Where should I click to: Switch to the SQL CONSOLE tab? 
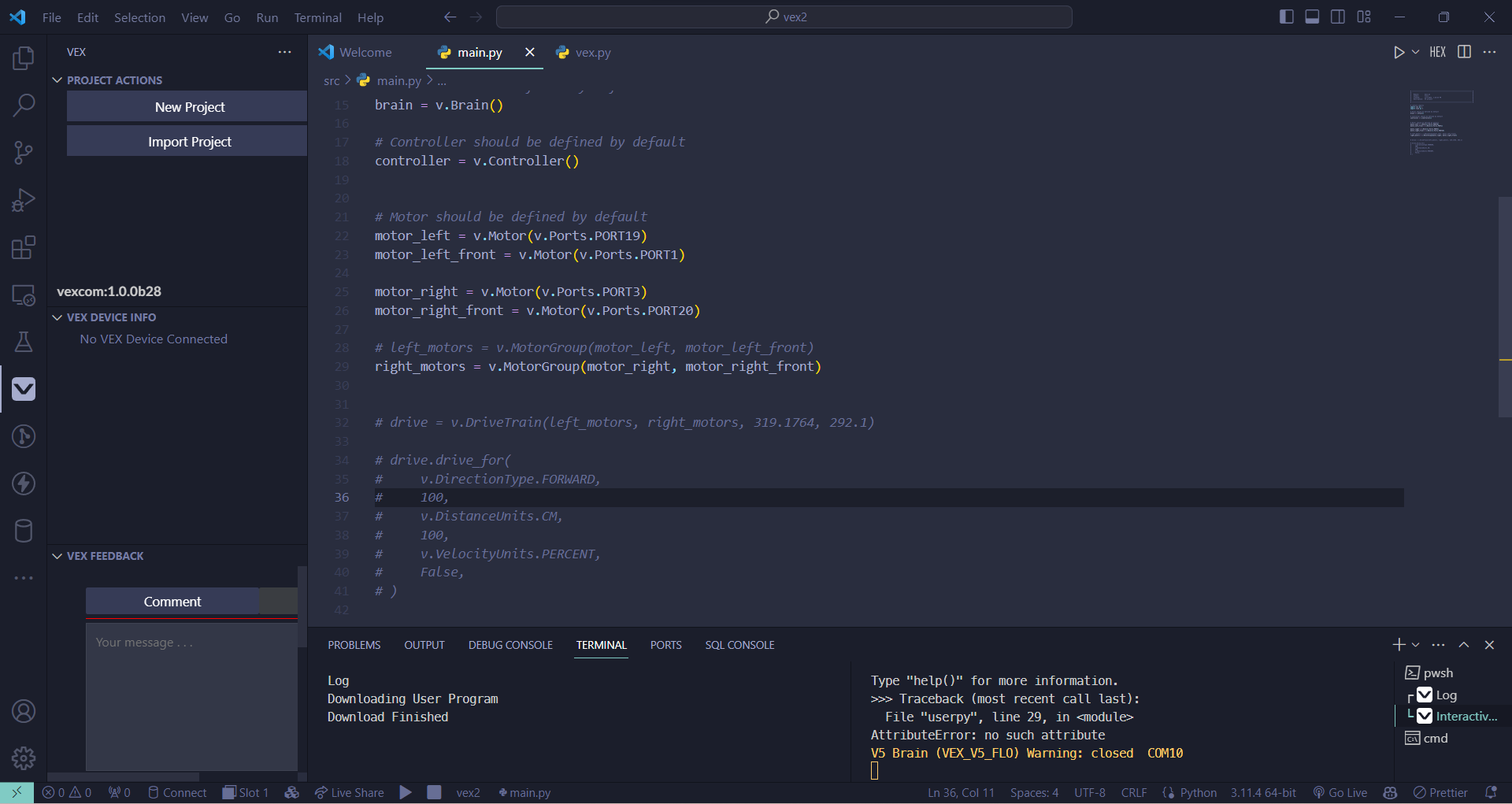tap(739, 645)
